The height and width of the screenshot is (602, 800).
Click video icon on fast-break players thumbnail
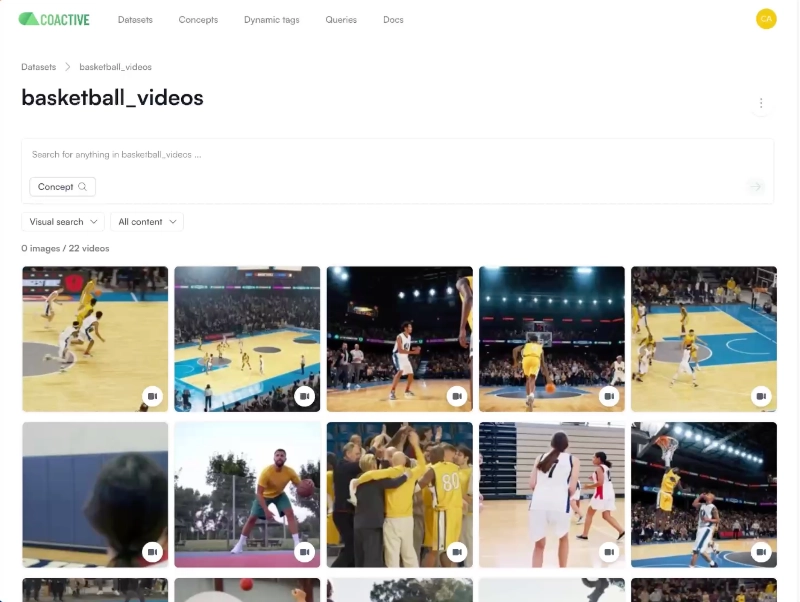pos(152,396)
